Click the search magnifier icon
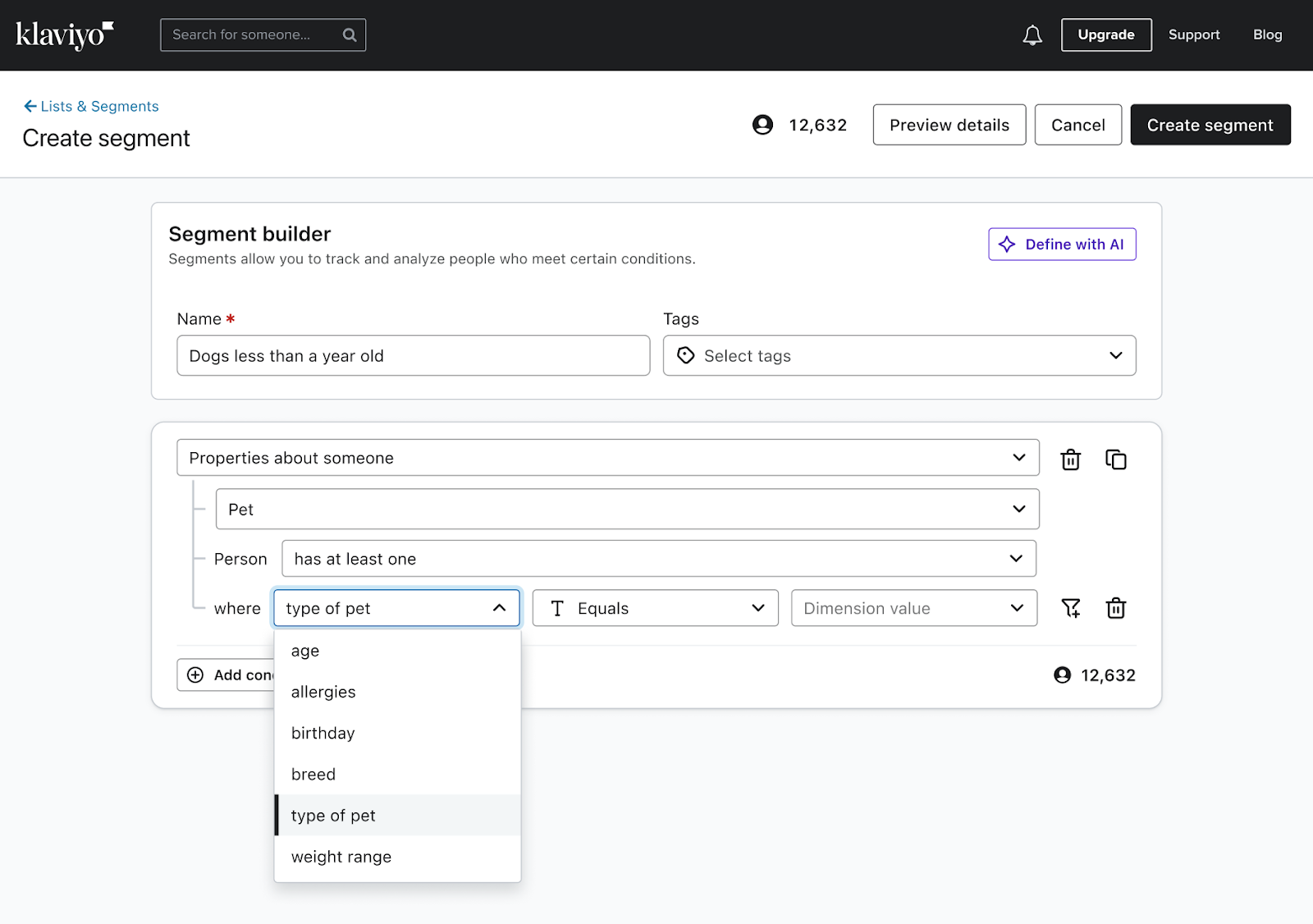 (350, 35)
